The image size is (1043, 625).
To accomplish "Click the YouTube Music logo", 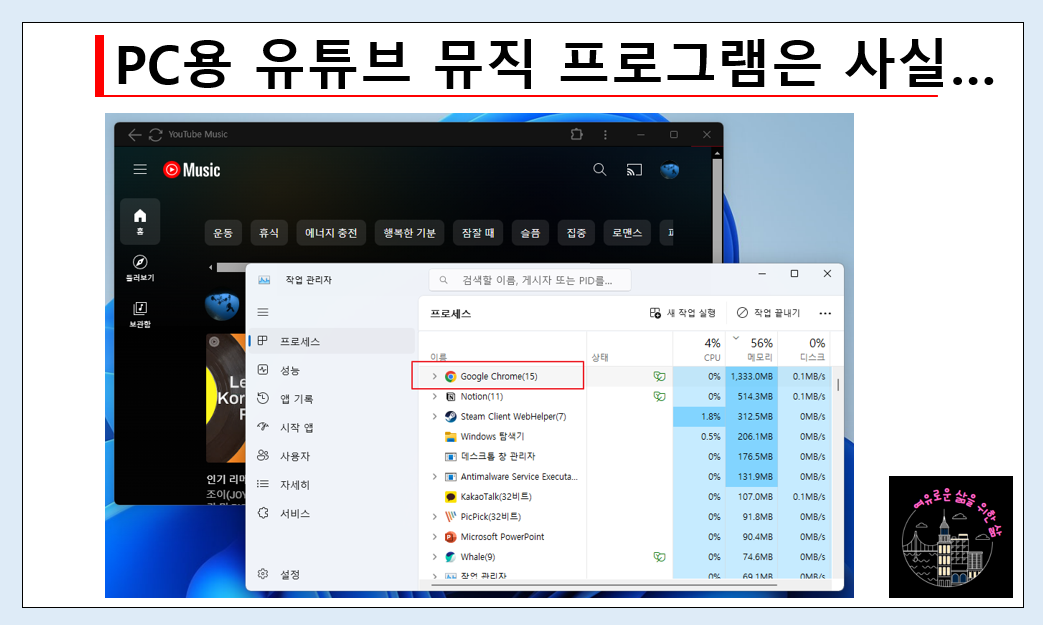I will [x=192, y=170].
